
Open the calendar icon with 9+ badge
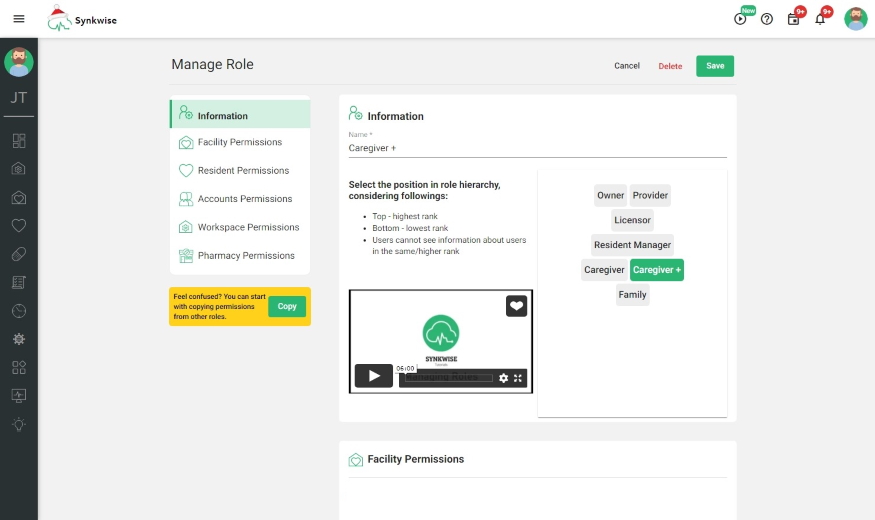(x=794, y=19)
